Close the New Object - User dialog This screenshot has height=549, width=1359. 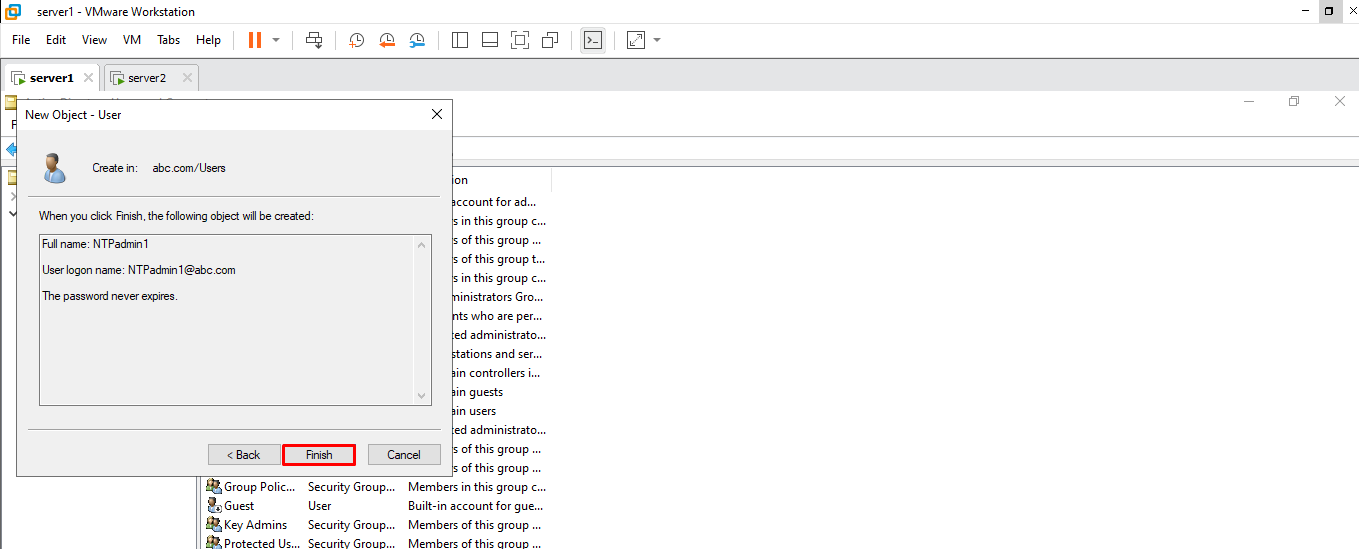pos(436,115)
